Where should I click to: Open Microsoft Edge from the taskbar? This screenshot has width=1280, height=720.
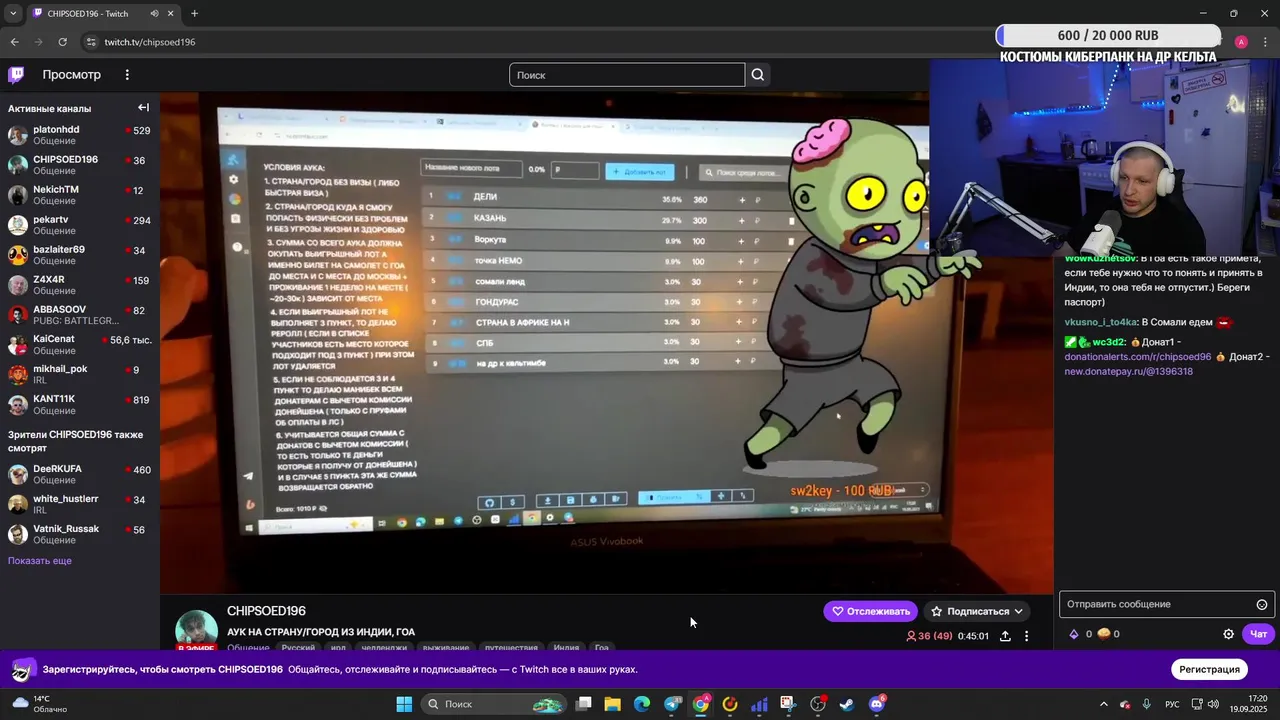tap(642, 704)
